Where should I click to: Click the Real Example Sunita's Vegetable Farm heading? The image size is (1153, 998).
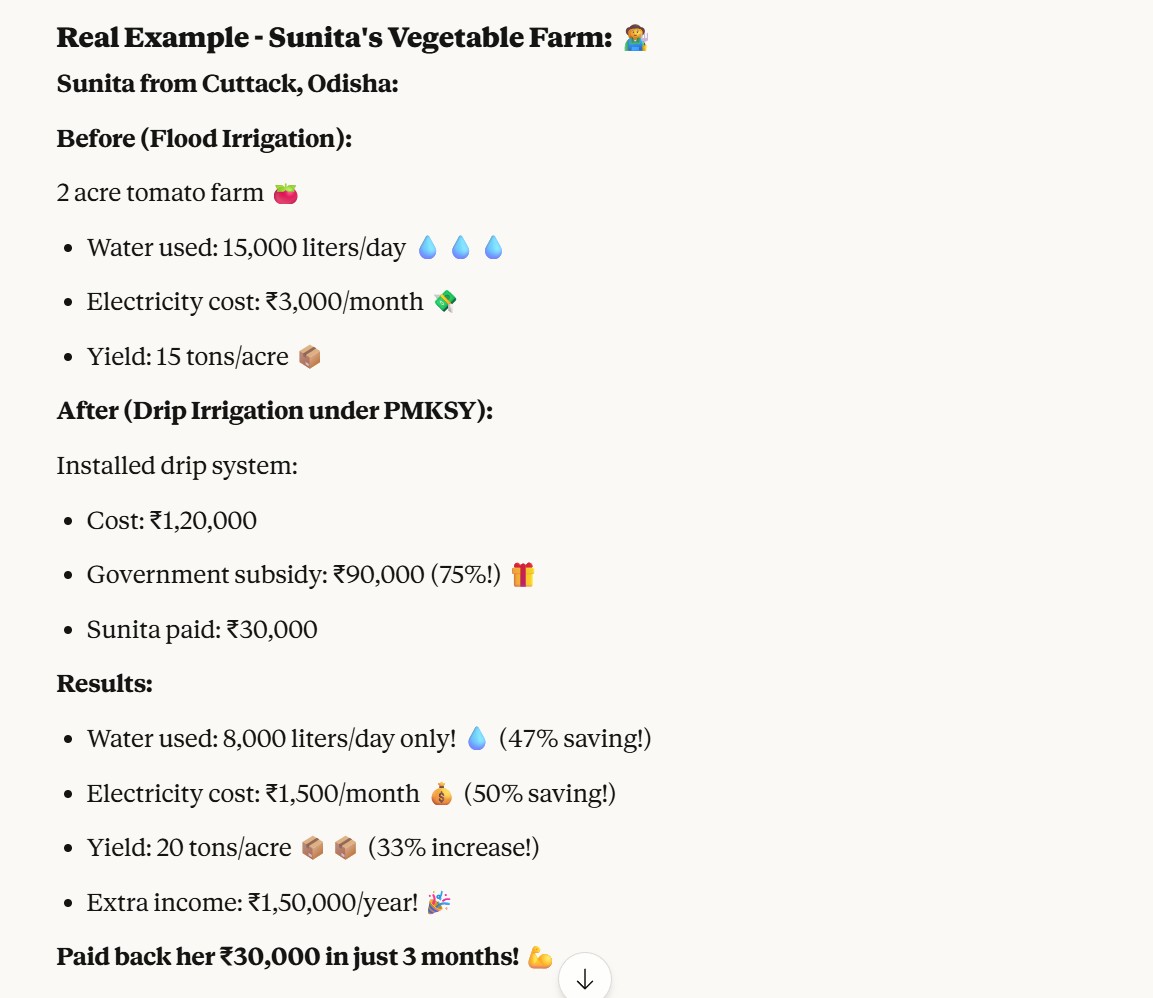[x=334, y=38]
